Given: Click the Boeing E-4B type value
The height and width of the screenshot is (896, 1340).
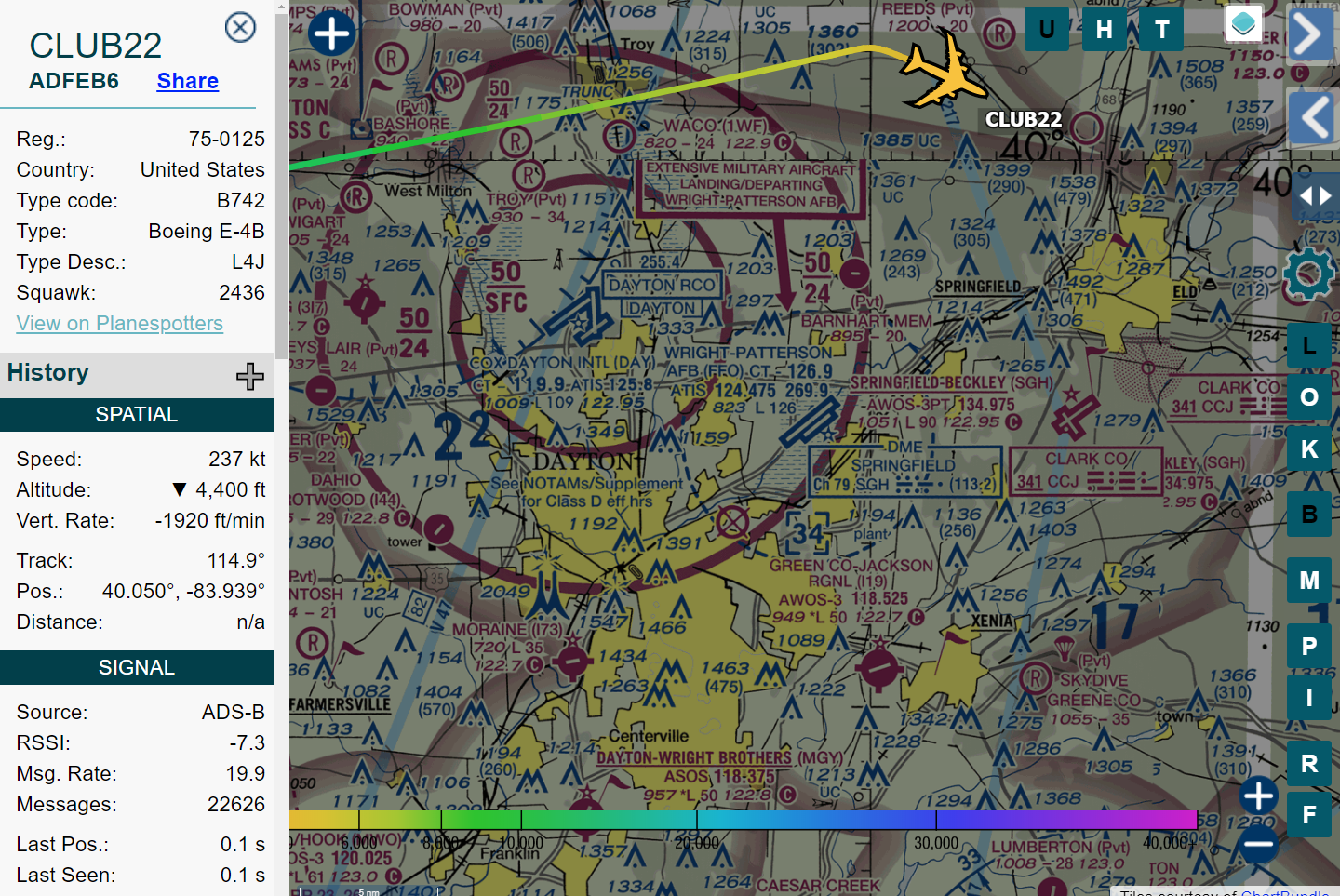Looking at the screenshot, I should (x=207, y=231).
